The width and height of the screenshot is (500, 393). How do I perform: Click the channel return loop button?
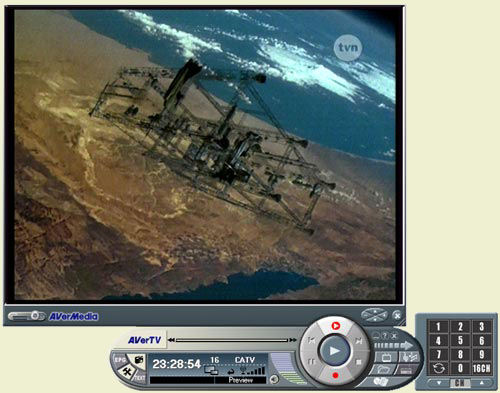439,368
